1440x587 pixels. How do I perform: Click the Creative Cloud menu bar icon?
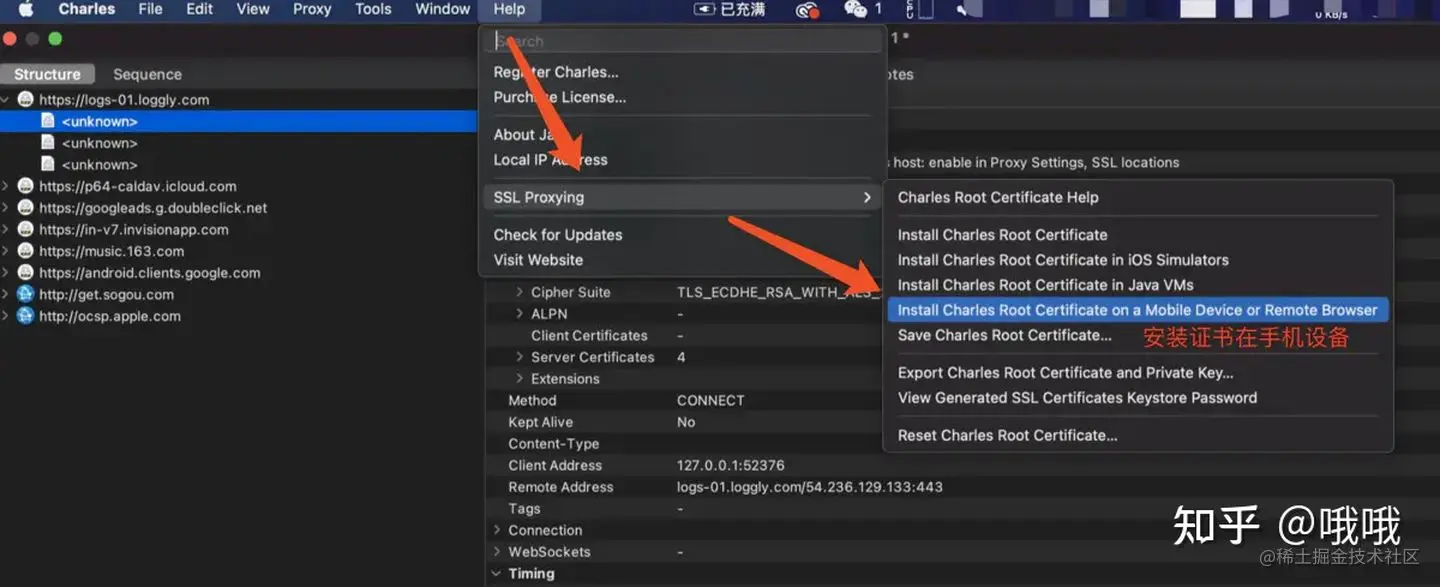coord(807,10)
